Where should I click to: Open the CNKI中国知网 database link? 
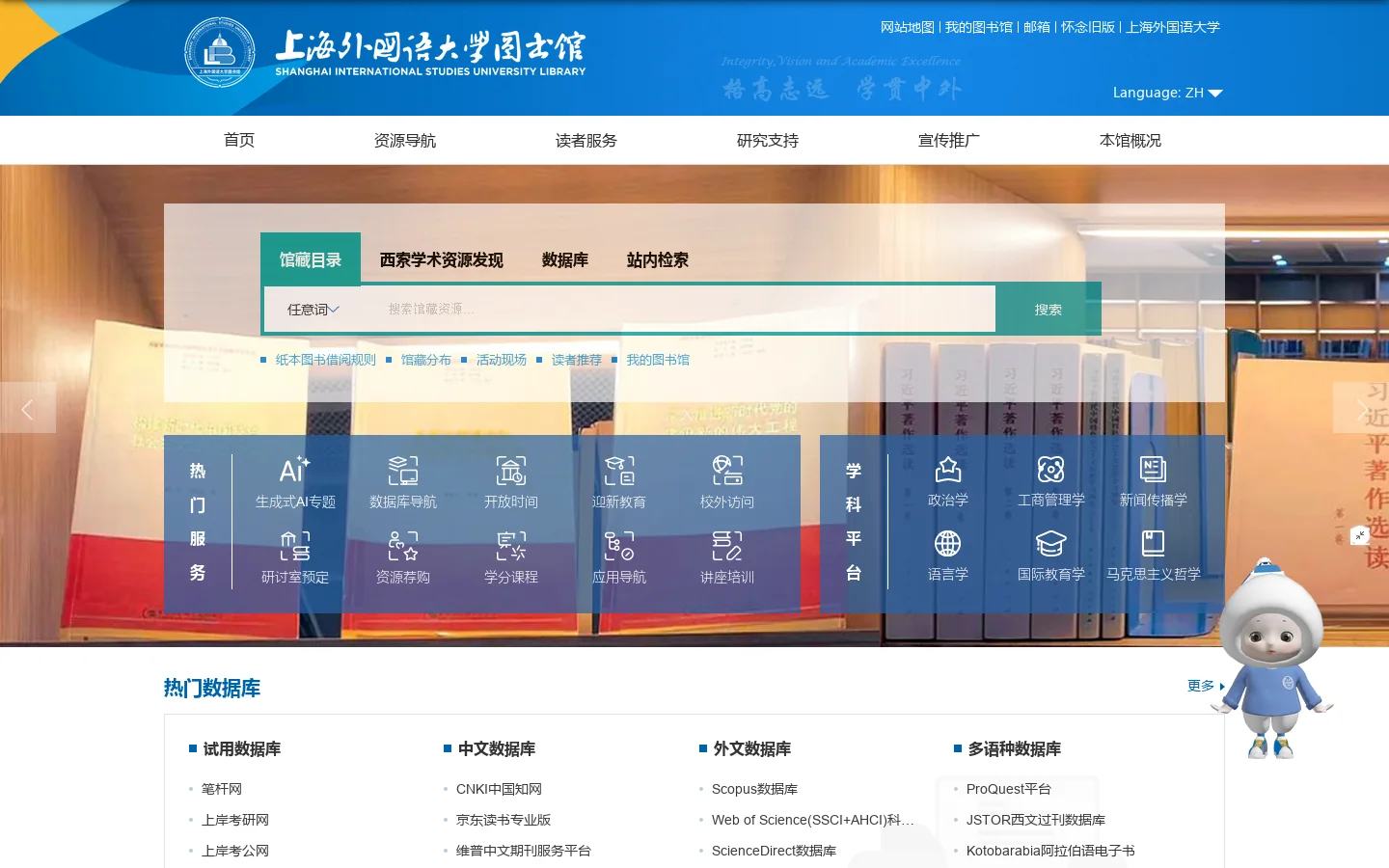point(499,789)
